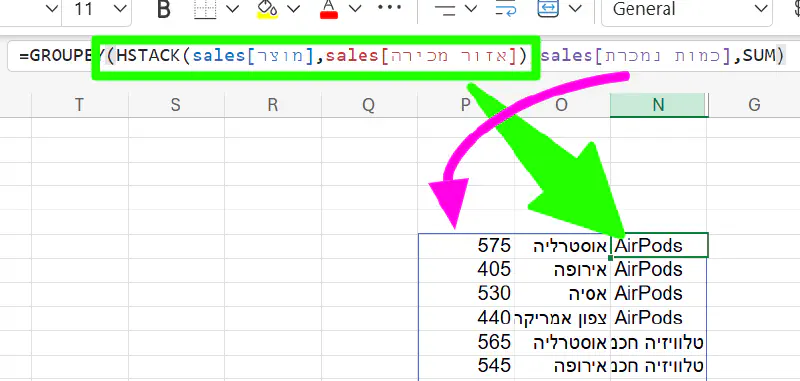Select cell with value 565
Viewport: 800px width, 381px height.
tap(466, 342)
